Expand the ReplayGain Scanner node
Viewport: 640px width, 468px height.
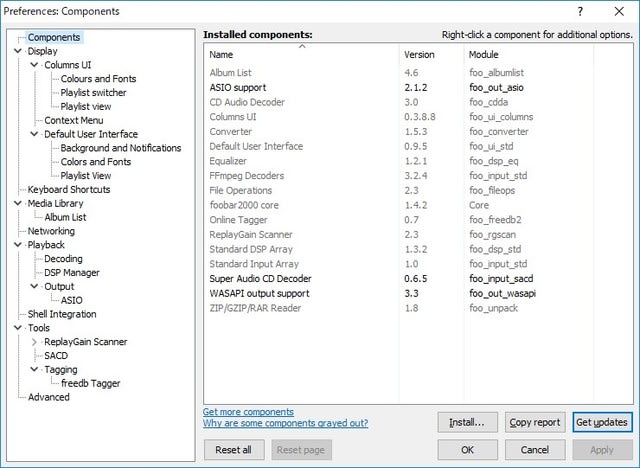pos(34,342)
